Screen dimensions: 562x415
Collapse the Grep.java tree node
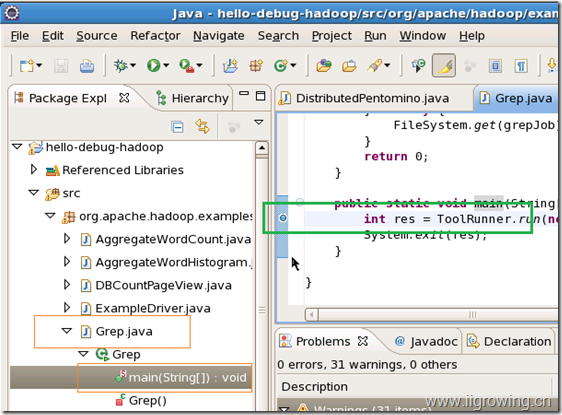pos(67,330)
